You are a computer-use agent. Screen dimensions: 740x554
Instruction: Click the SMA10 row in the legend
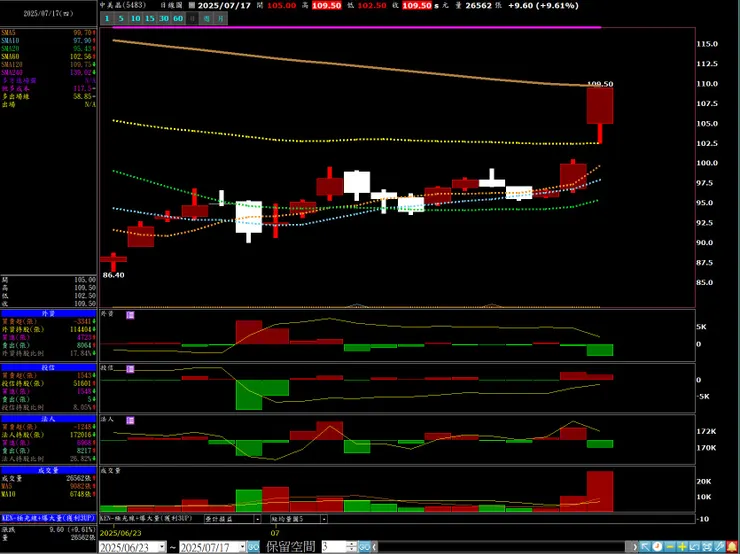pos(48,41)
